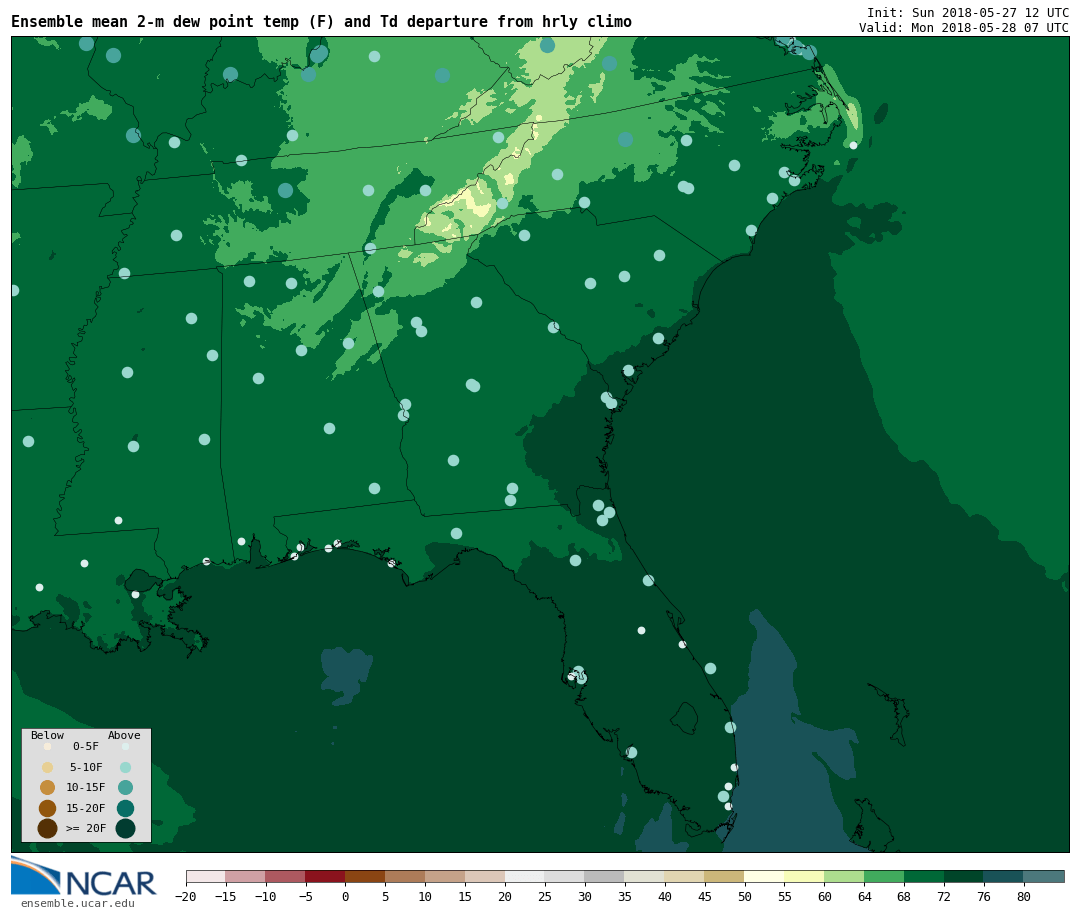This screenshot has height=915, width=1080.
Task: Select the 72 to 76 dark green swatch
Action: (x=965, y=876)
